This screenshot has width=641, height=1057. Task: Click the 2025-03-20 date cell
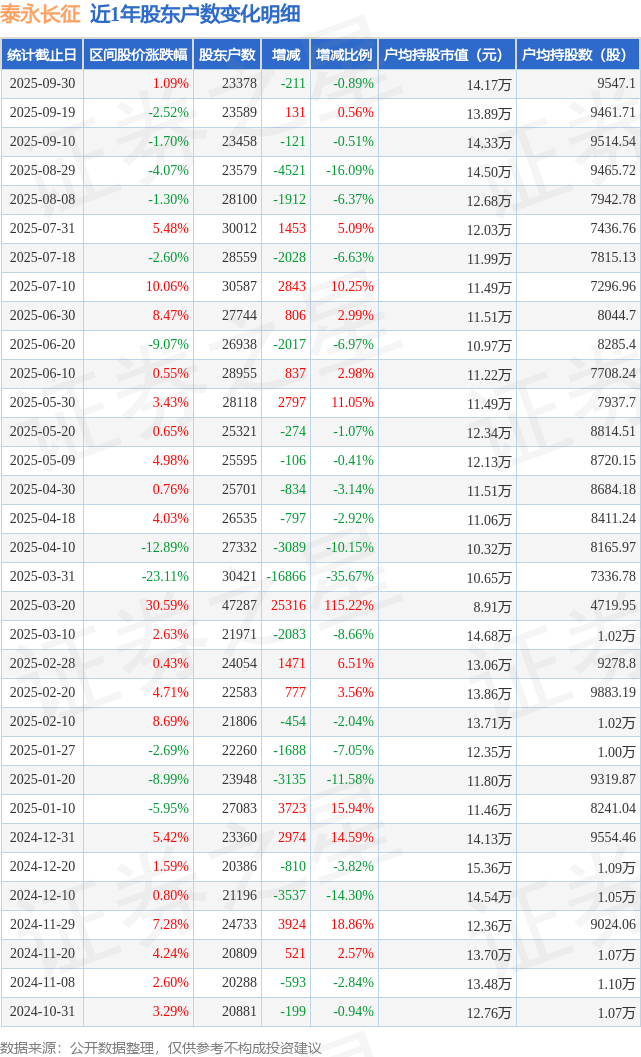42,605
